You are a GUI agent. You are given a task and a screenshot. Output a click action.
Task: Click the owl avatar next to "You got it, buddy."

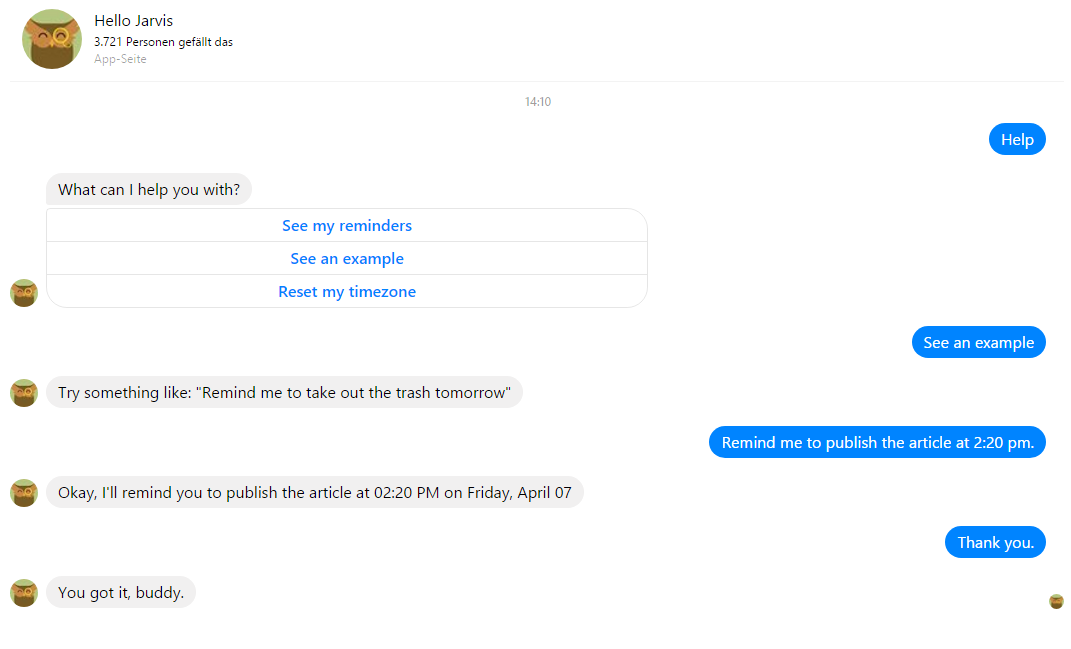coord(24,593)
